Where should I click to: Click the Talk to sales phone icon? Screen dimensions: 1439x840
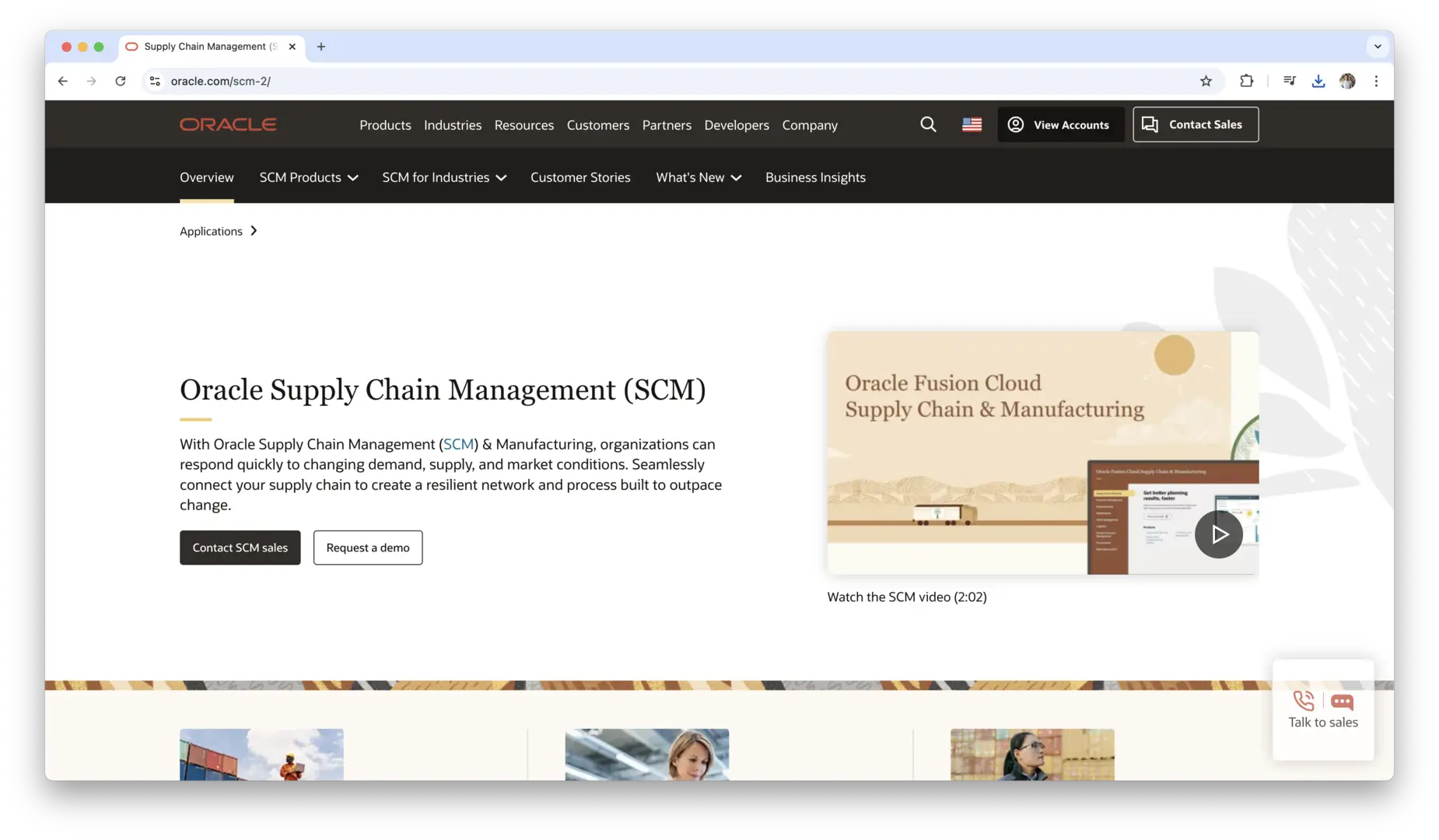(x=1304, y=701)
